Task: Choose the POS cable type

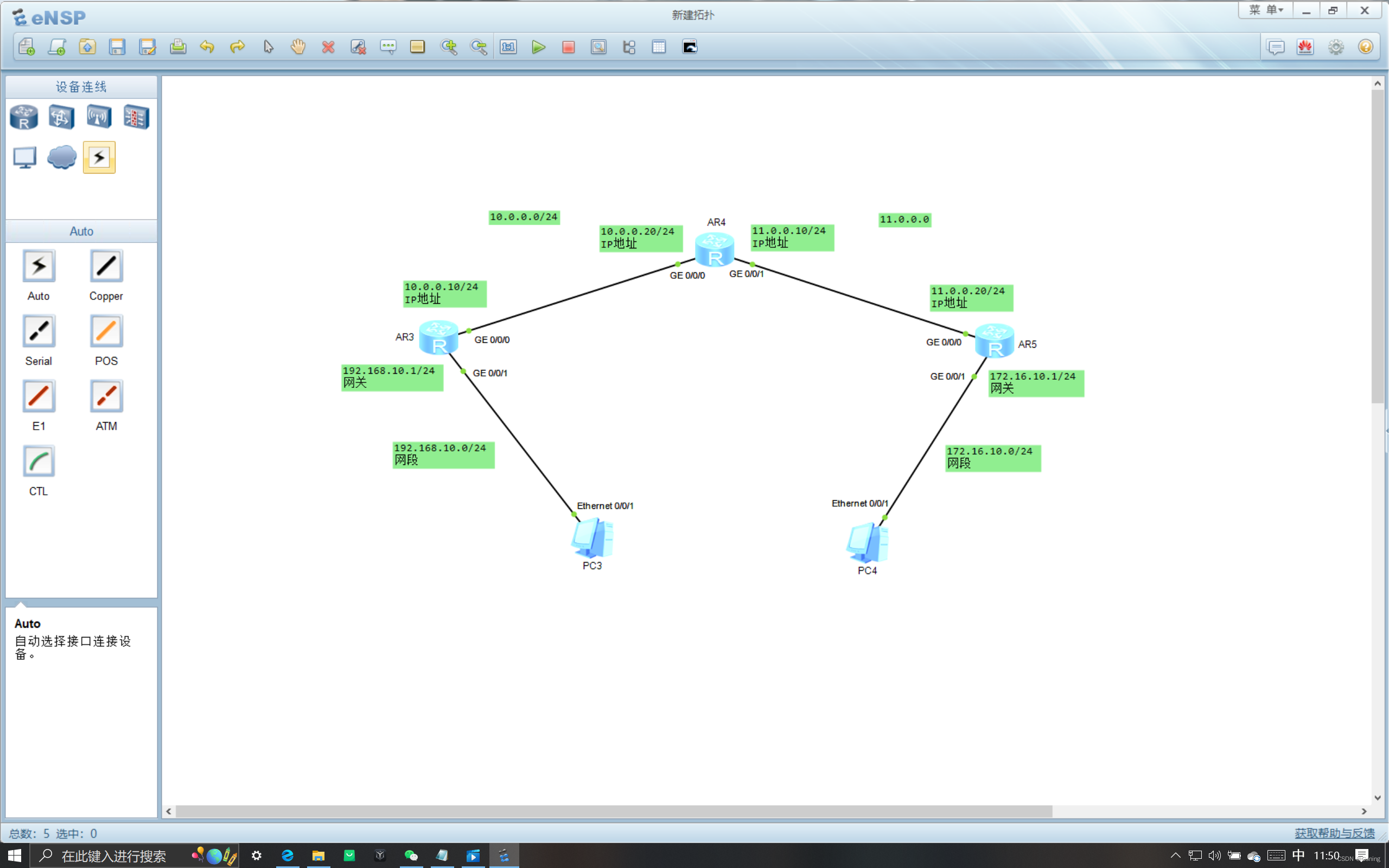Action: point(106,331)
